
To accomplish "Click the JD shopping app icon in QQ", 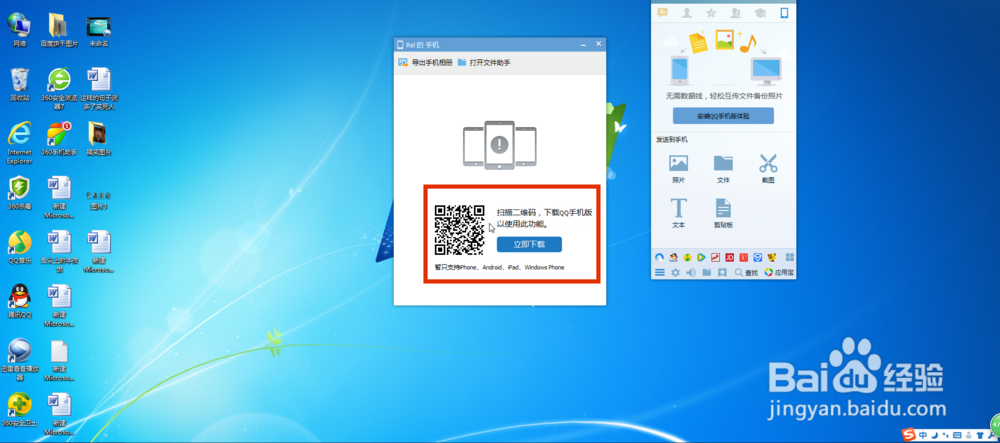I will click(x=730, y=258).
